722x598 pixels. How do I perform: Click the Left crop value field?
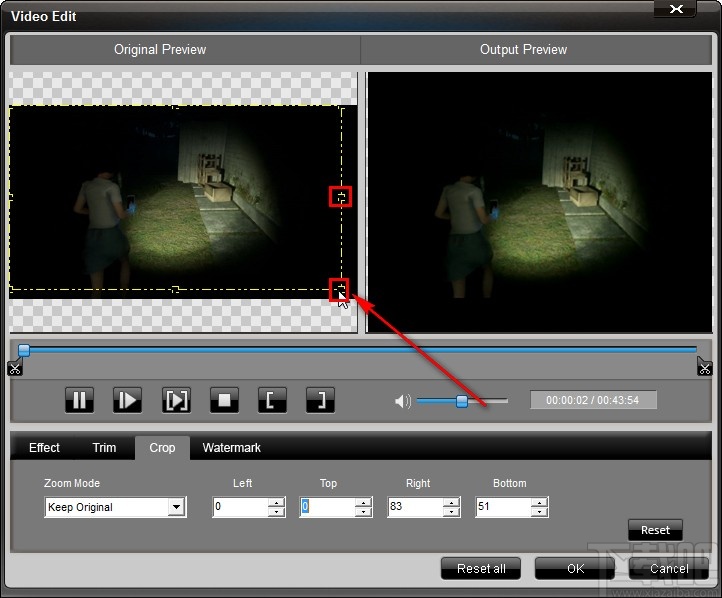coord(240,506)
